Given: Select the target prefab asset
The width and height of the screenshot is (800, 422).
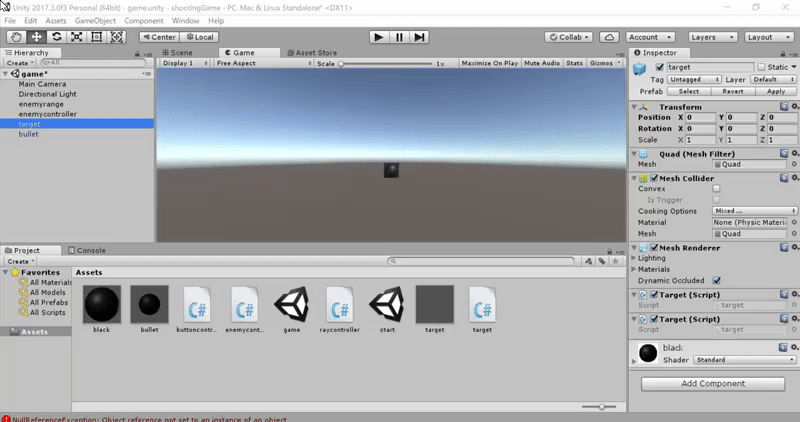Looking at the screenshot, I should (x=435, y=304).
